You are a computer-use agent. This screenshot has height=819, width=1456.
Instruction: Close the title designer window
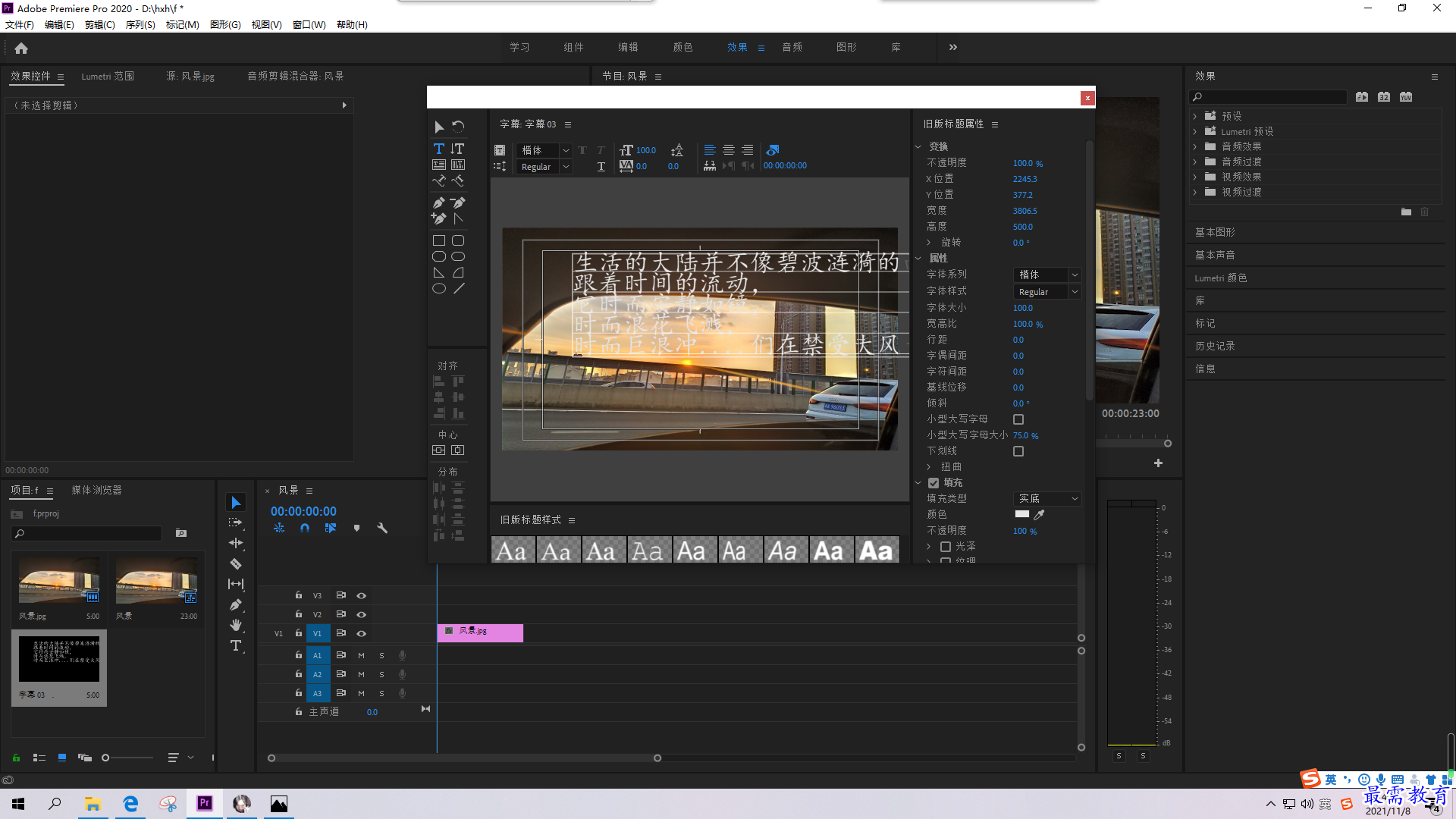[x=1087, y=98]
